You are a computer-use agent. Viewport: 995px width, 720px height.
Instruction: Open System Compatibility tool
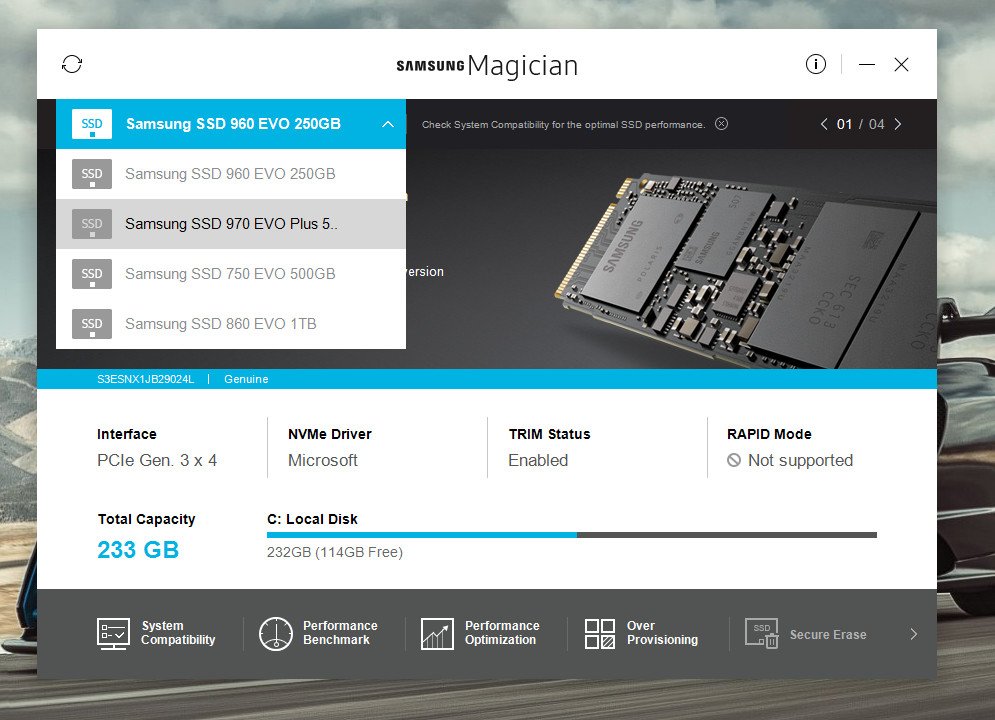(157, 633)
